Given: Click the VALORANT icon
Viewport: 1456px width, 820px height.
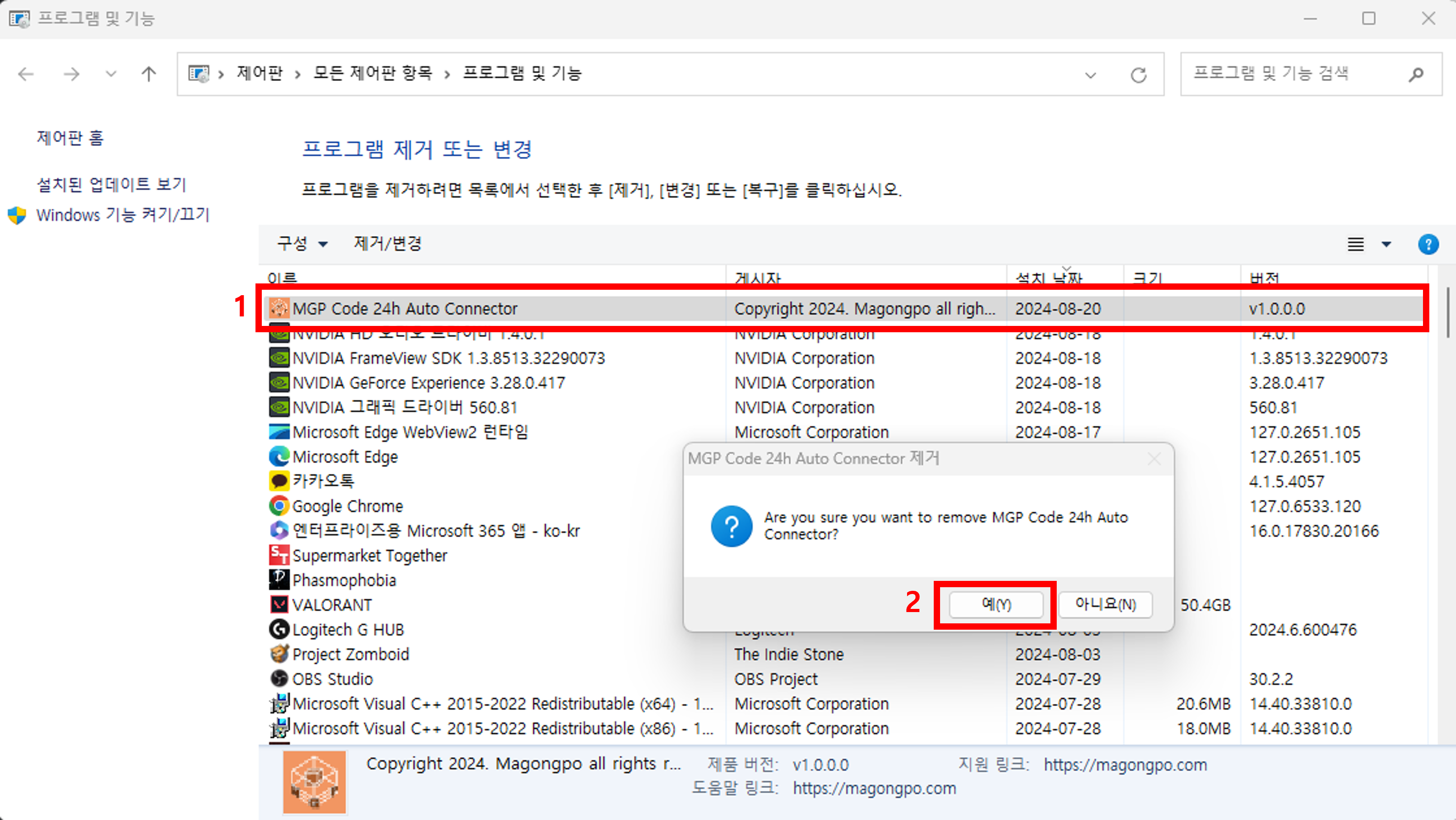Looking at the screenshot, I should (279, 605).
